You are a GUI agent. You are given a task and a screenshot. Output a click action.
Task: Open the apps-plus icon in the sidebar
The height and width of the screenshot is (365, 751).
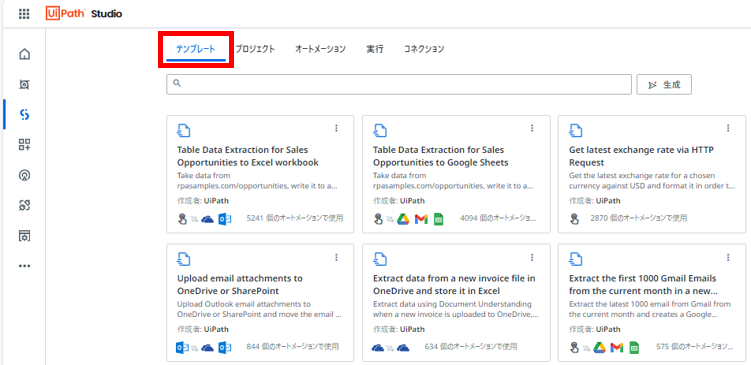point(24,145)
